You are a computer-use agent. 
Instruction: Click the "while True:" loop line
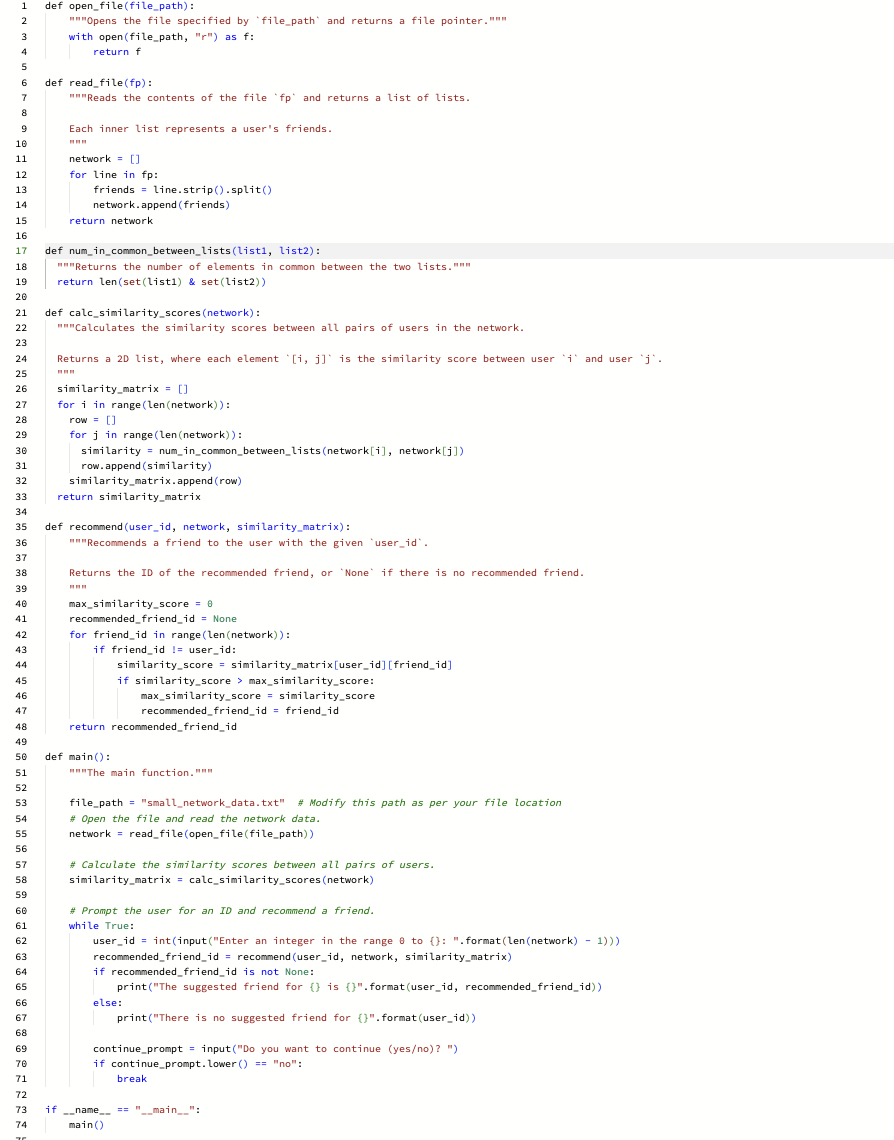(102, 926)
